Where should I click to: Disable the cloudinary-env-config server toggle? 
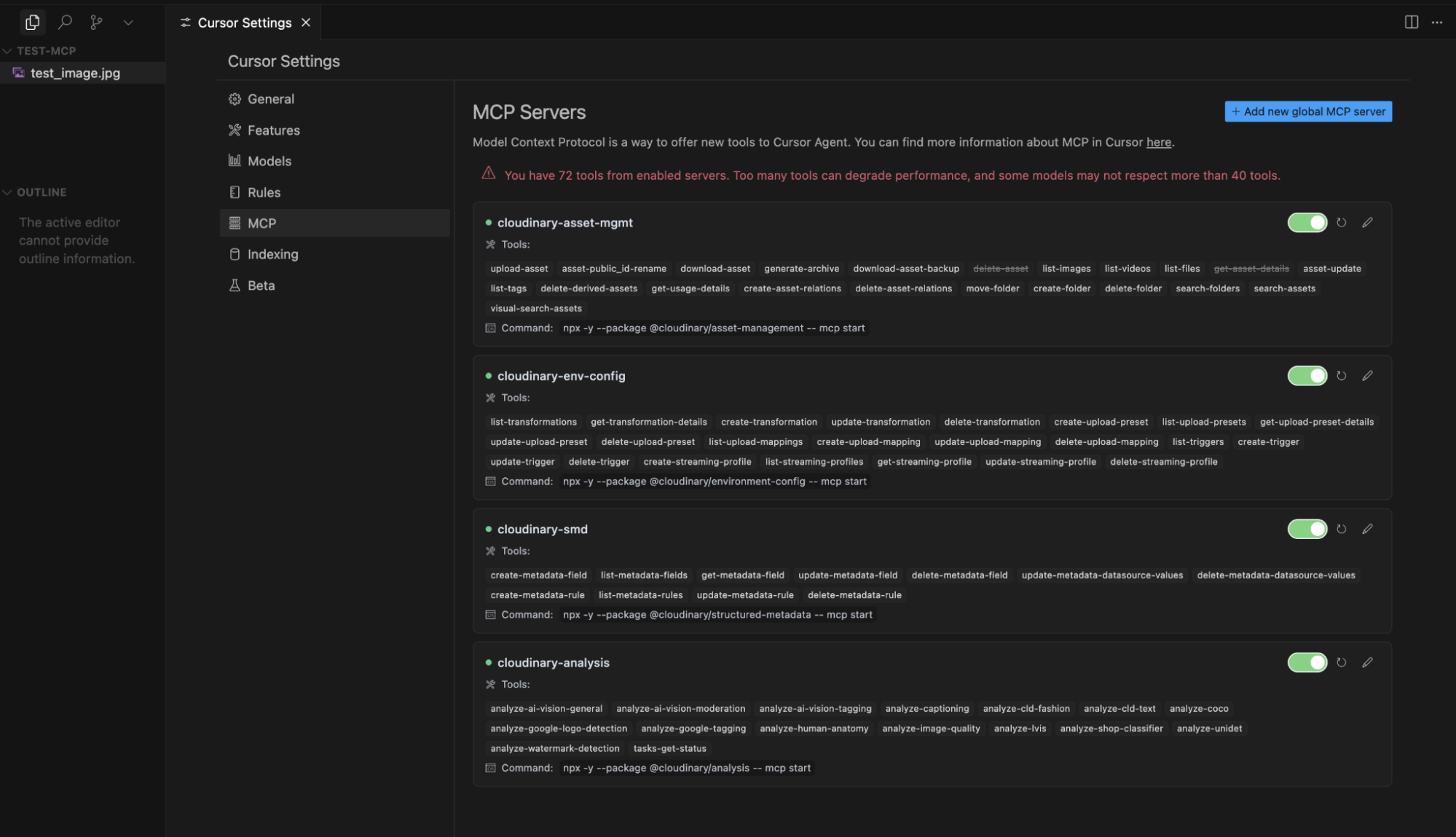[x=1307, y=376]
